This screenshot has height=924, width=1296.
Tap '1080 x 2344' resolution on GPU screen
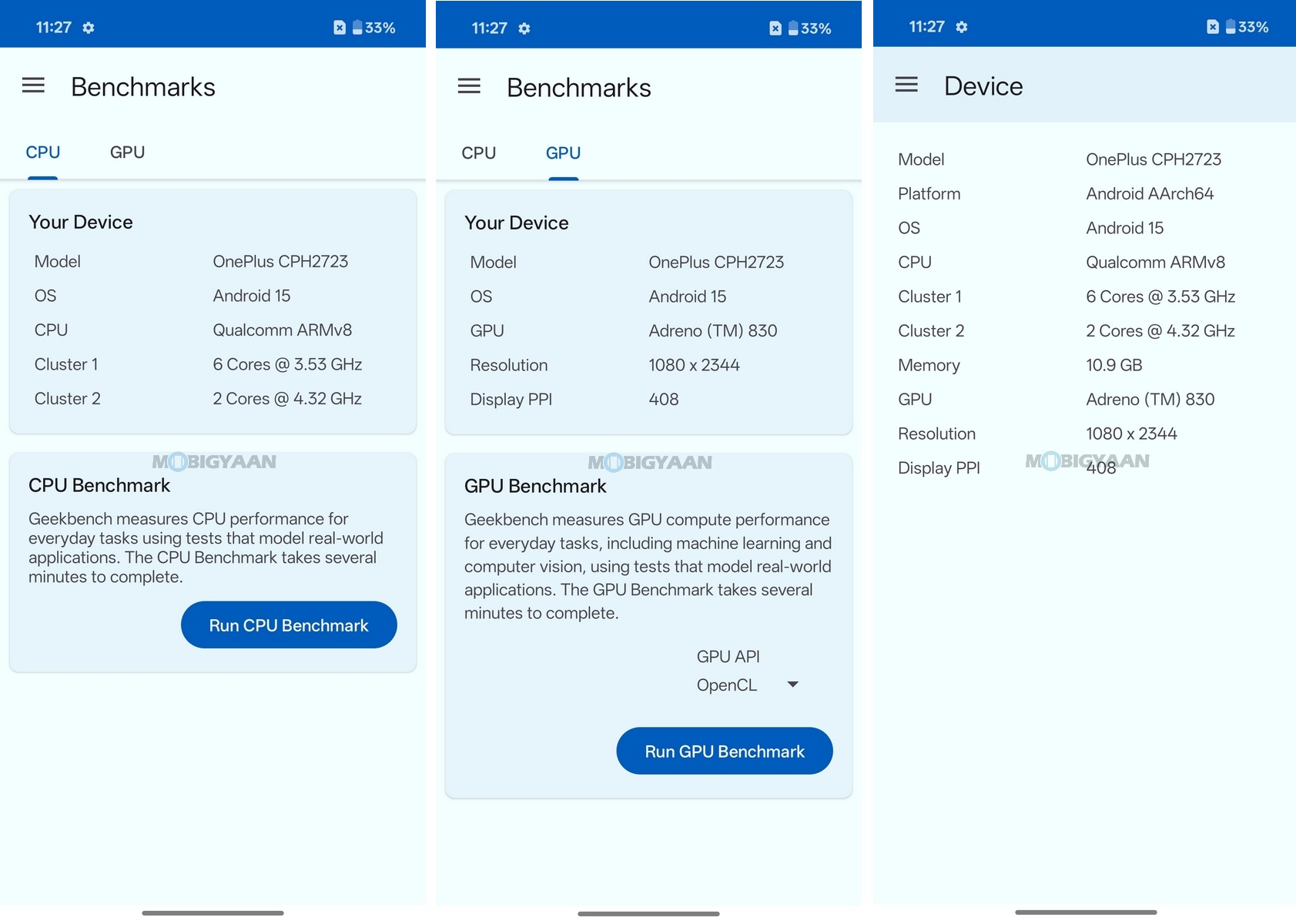[694, 365]
